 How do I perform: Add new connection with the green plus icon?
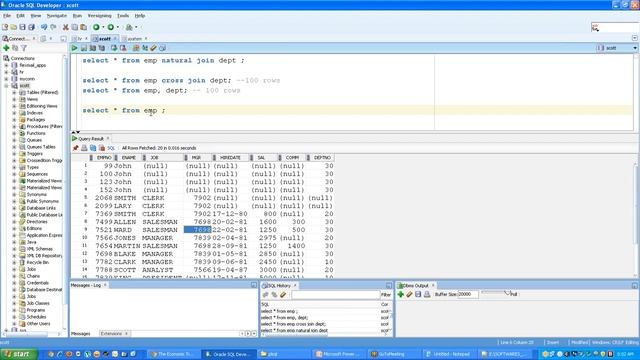click(x=6, y=48)
